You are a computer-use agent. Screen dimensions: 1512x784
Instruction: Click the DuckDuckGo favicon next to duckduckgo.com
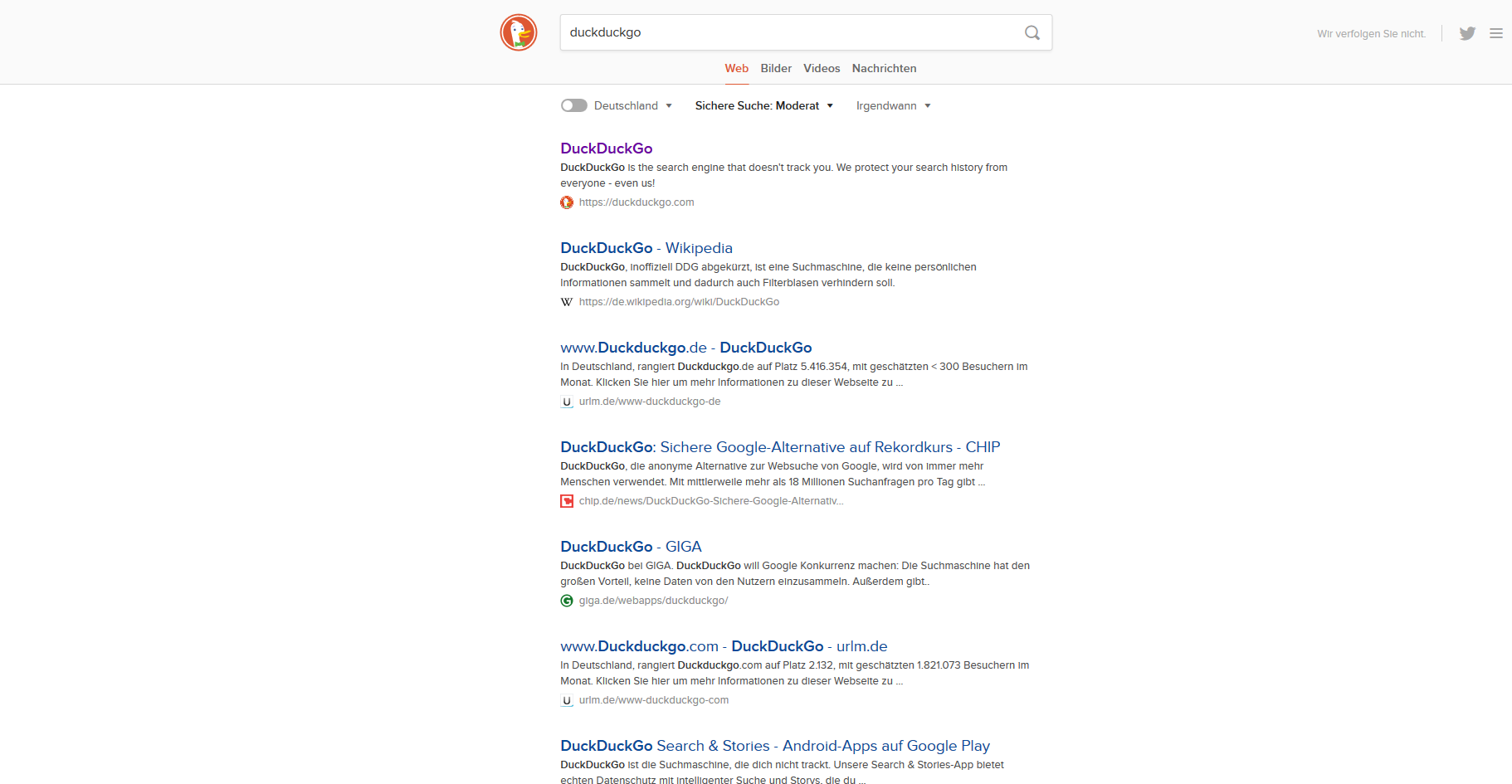click(567, 202)
